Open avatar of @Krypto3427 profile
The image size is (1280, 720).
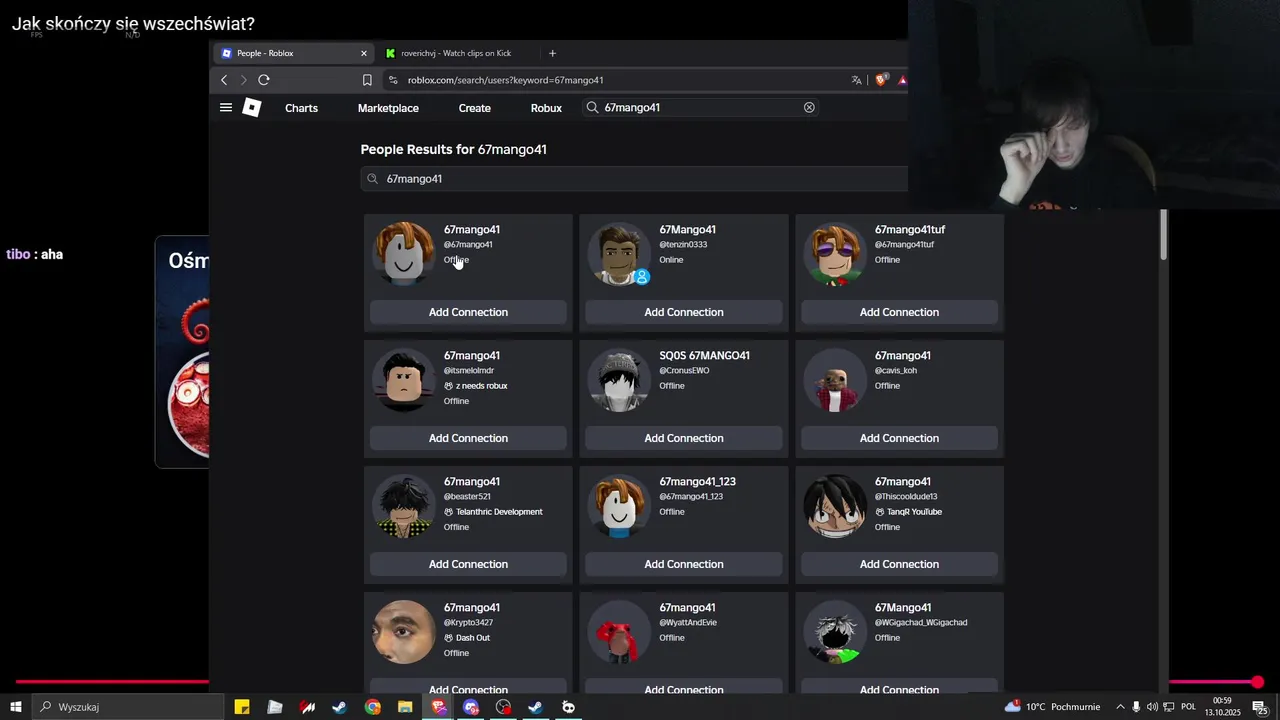point(404,632)
